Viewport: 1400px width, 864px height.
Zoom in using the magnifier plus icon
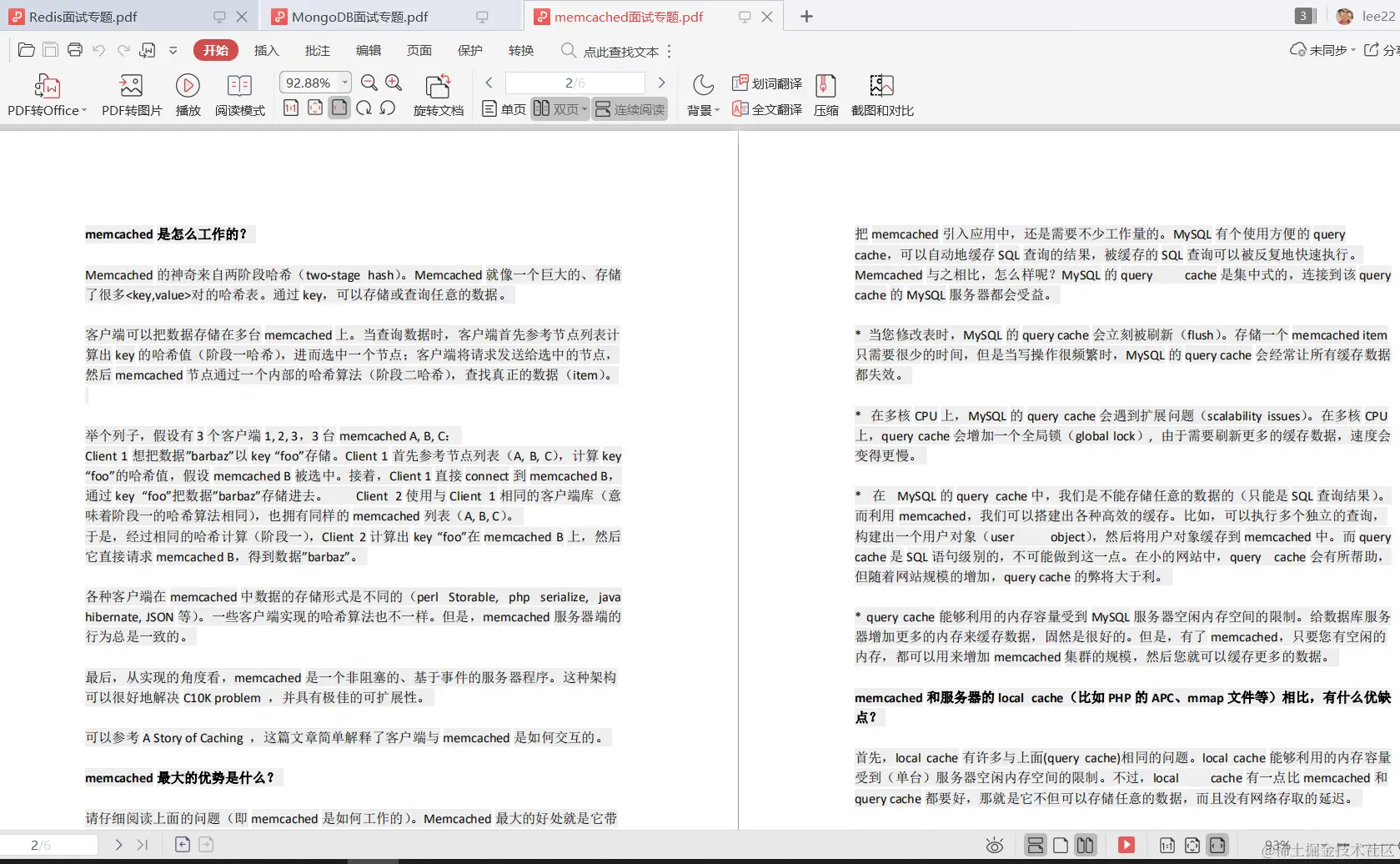pyautogui.click(x=394, y=83)
